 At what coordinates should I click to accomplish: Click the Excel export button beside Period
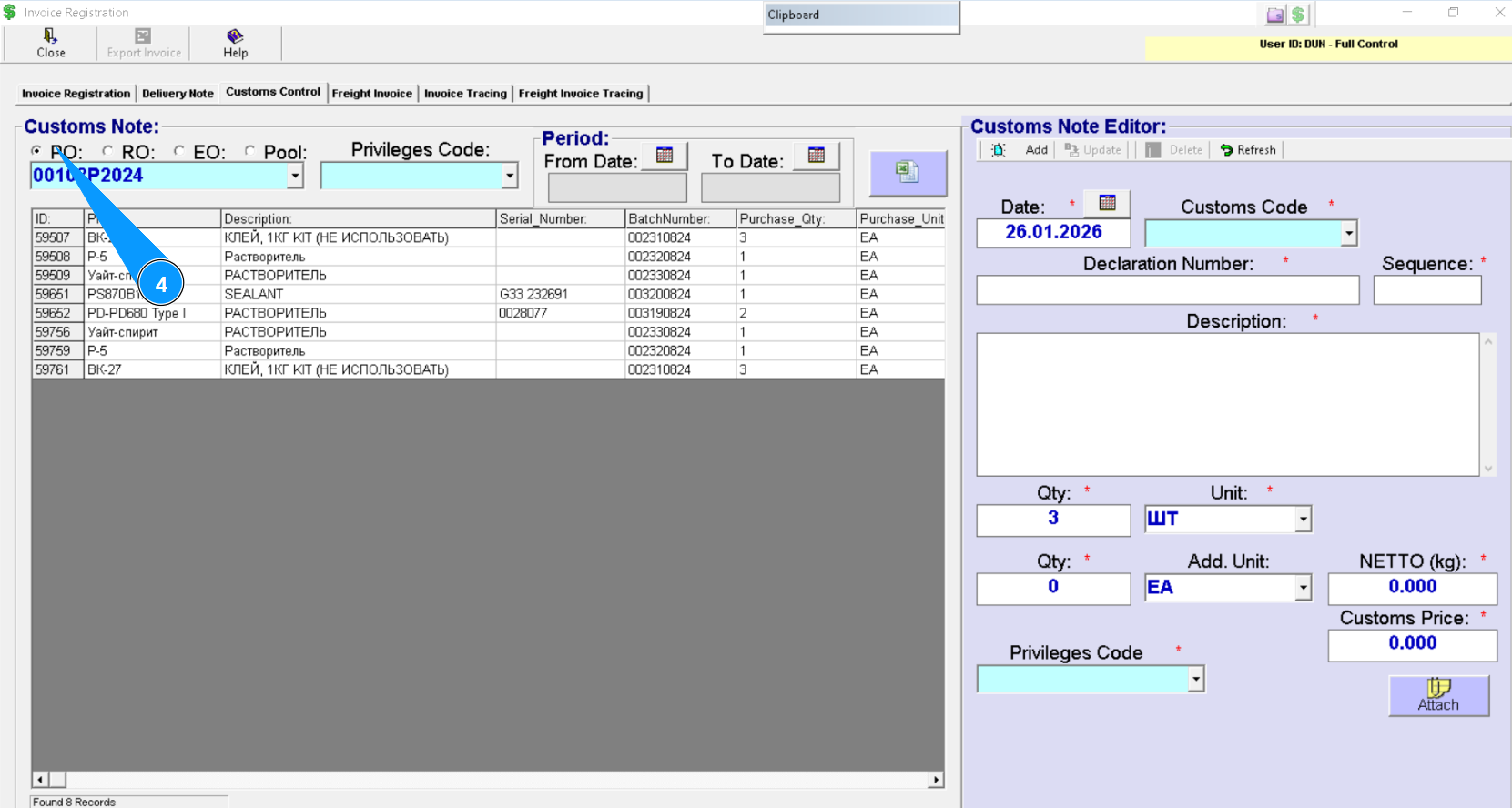click(x=908, y=173)
